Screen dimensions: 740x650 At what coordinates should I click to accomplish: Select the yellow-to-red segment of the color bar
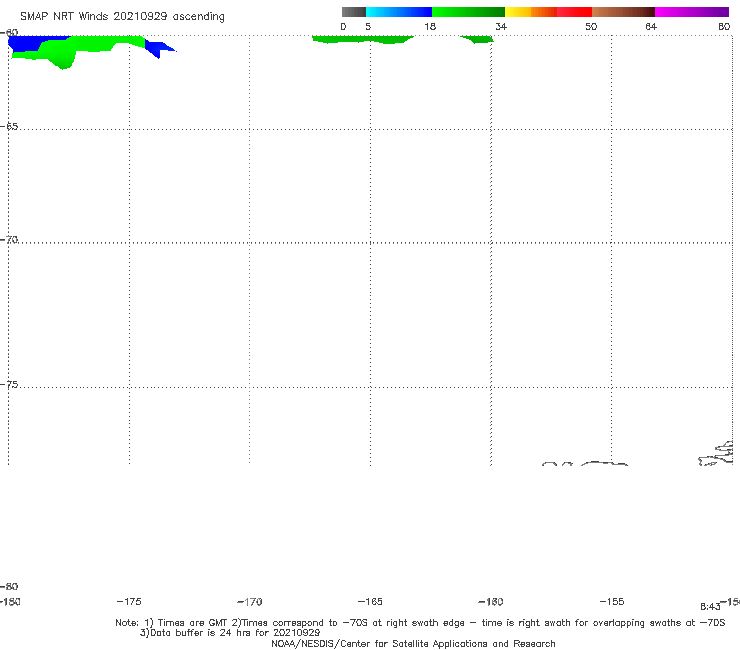click(x=548, y=12)
